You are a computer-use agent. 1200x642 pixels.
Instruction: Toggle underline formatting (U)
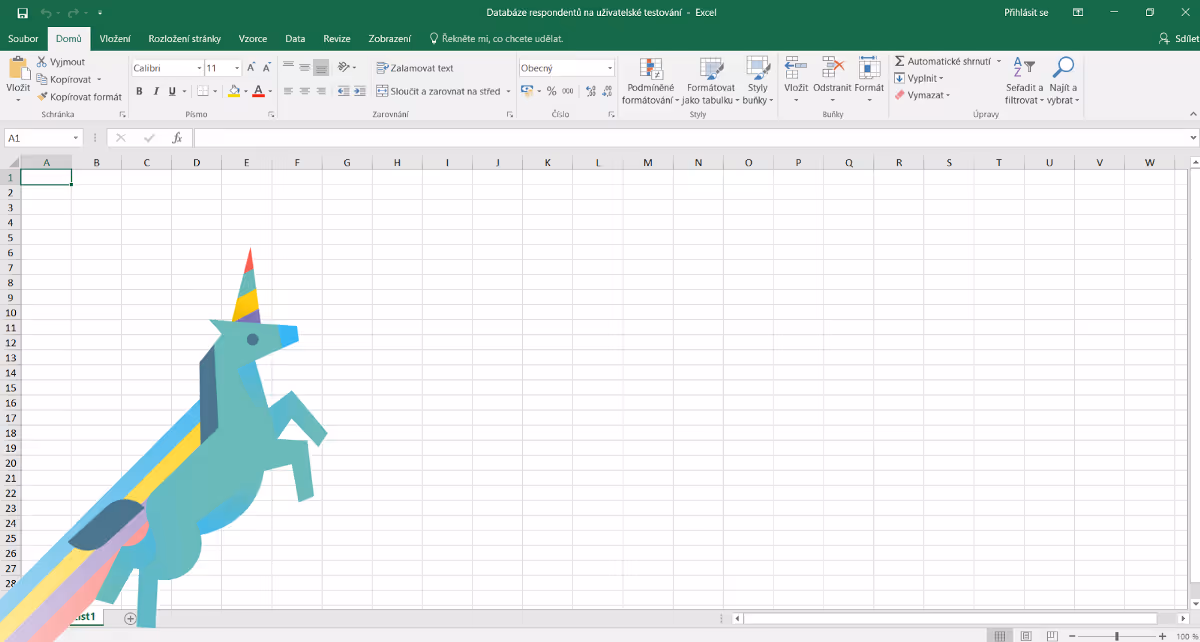tap(171, 91)
